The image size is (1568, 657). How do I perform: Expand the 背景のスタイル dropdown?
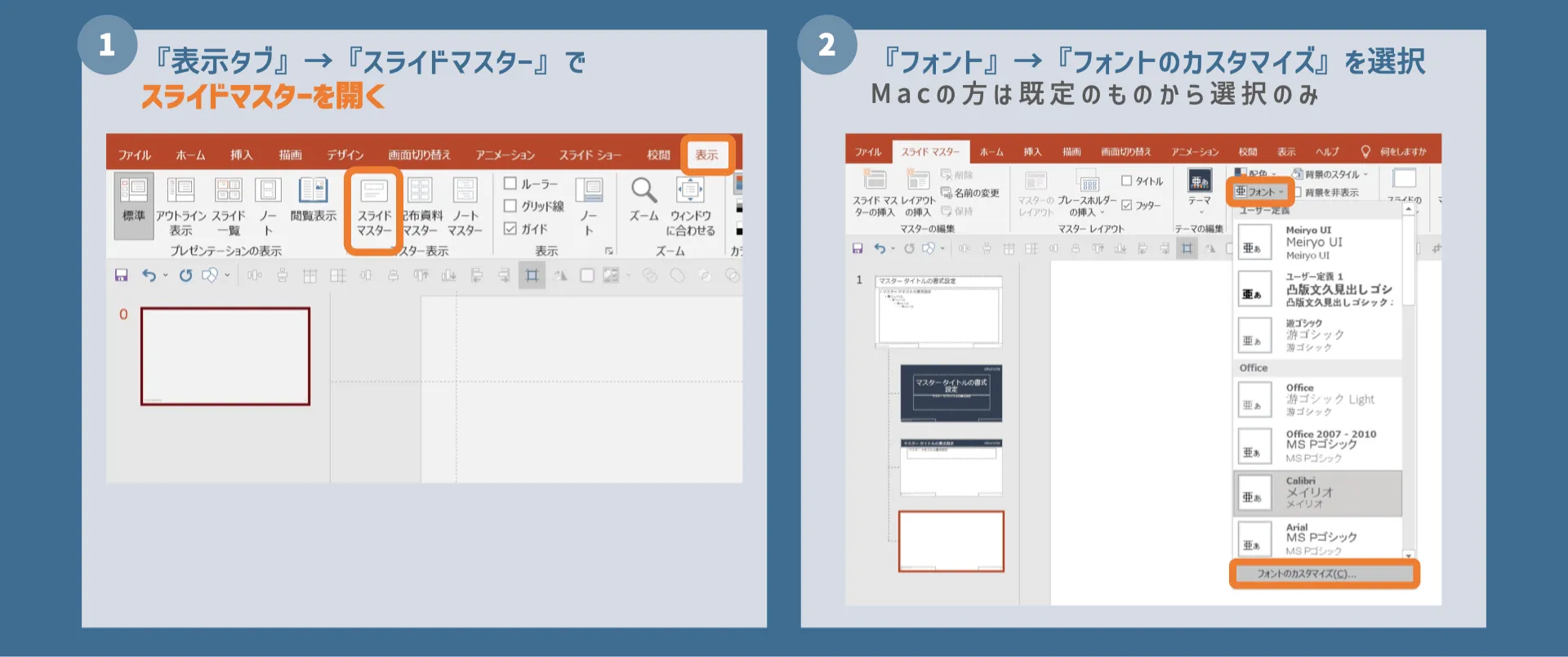point(1331,174)
